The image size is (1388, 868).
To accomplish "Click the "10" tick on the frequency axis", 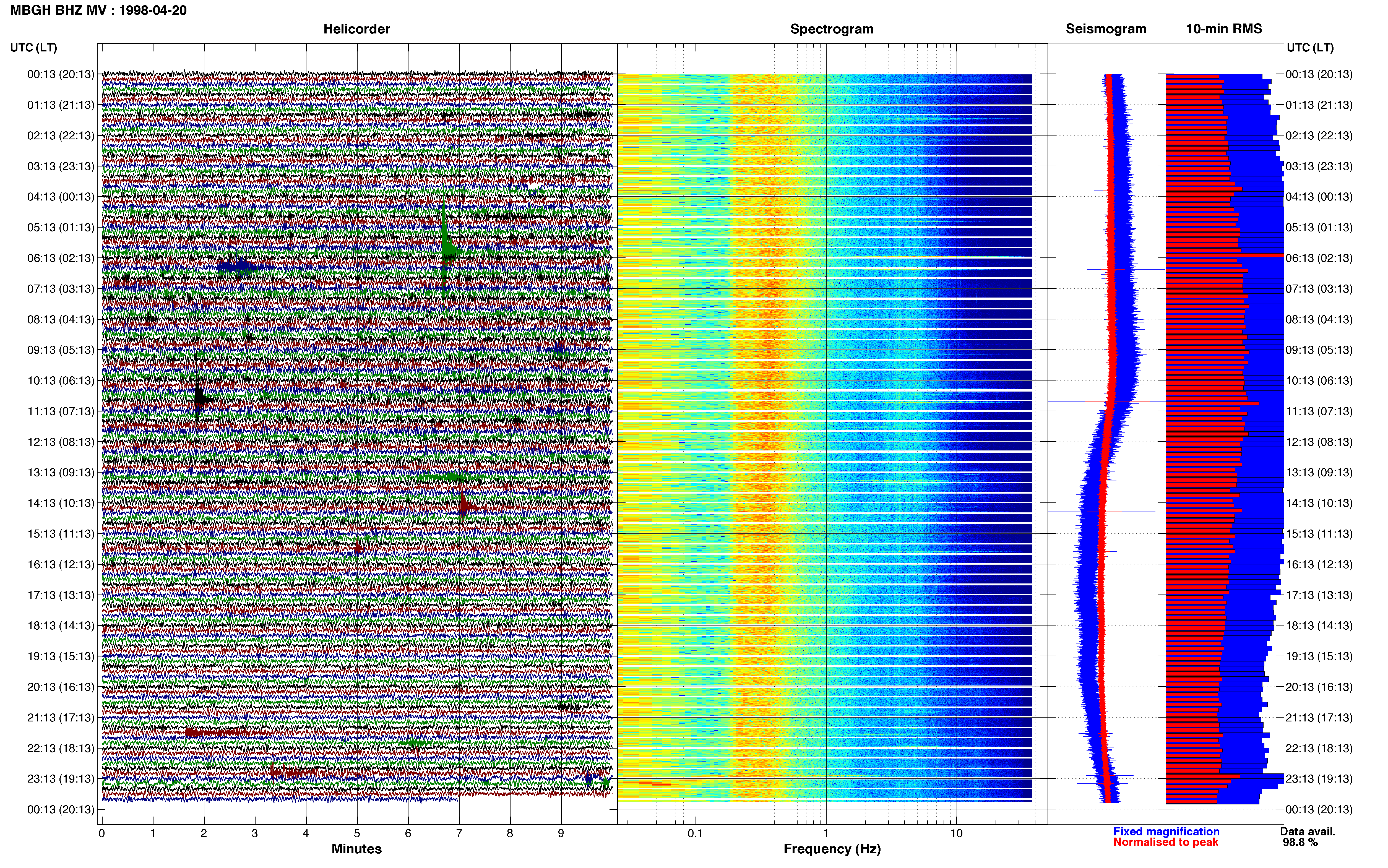I will [x=956, y=833].
